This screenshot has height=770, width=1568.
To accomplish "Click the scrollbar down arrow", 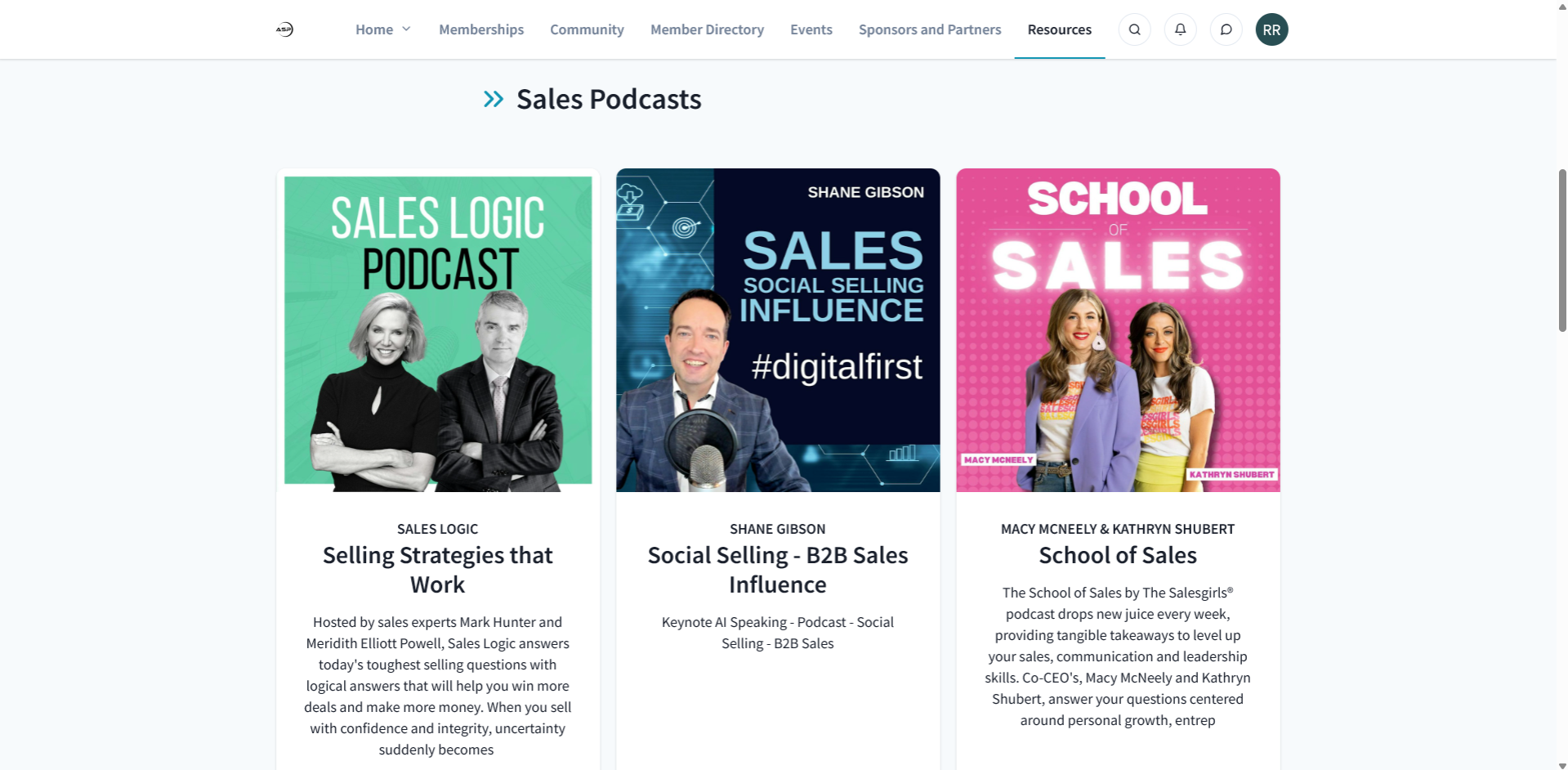I will [x=1562, y=765].
